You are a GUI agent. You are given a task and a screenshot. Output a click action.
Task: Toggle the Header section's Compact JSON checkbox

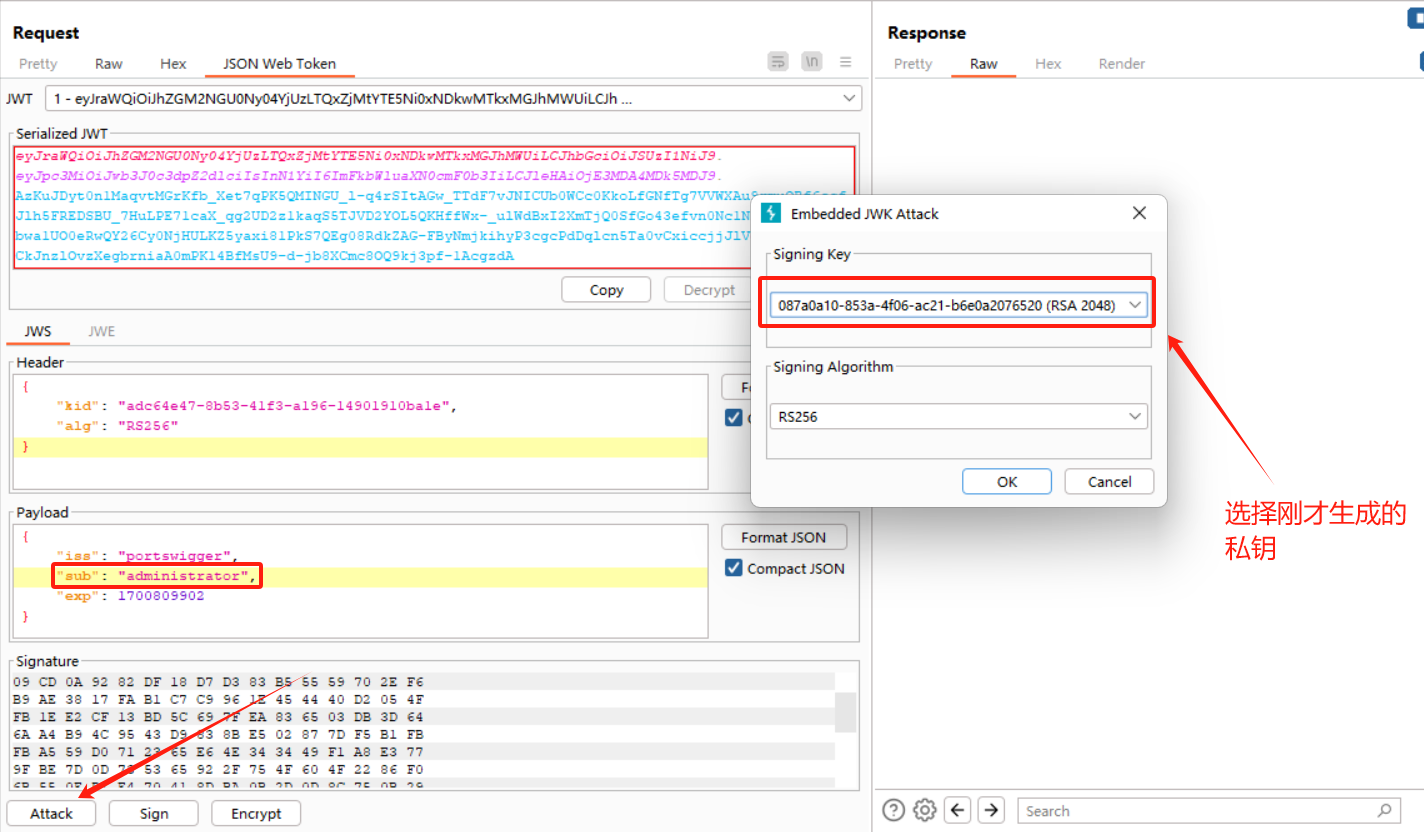click(733, 418)
